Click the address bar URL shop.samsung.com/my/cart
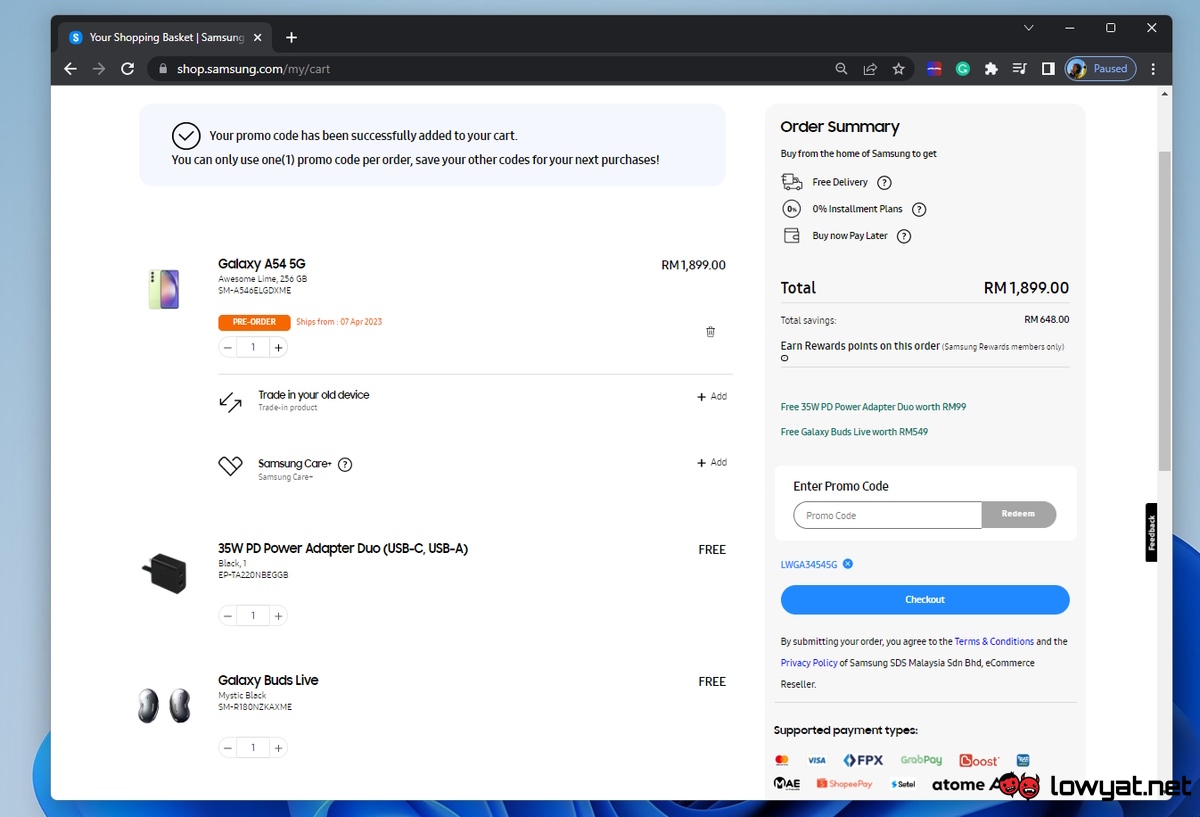This screenshot has height=817, width=1200. (253, 69)
